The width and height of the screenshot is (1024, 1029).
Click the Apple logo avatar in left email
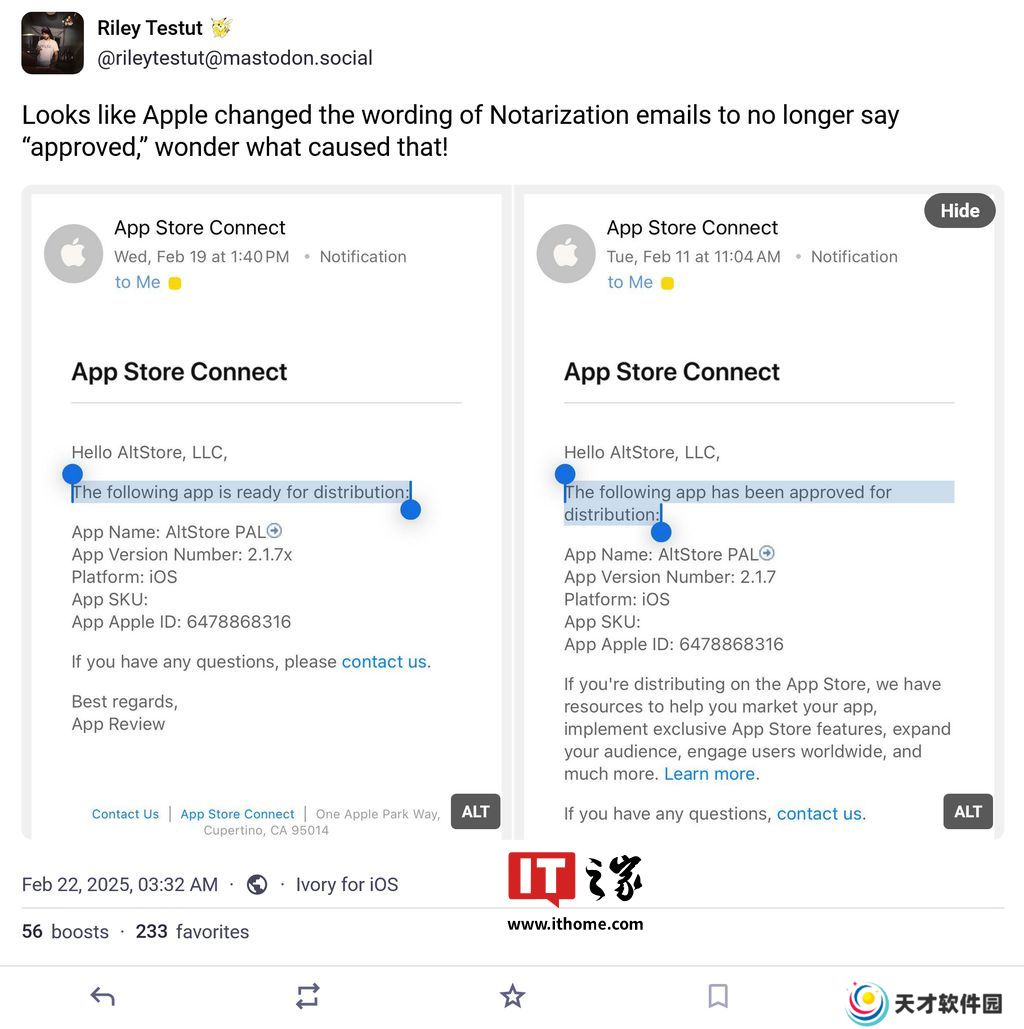[x=74, y=253]
